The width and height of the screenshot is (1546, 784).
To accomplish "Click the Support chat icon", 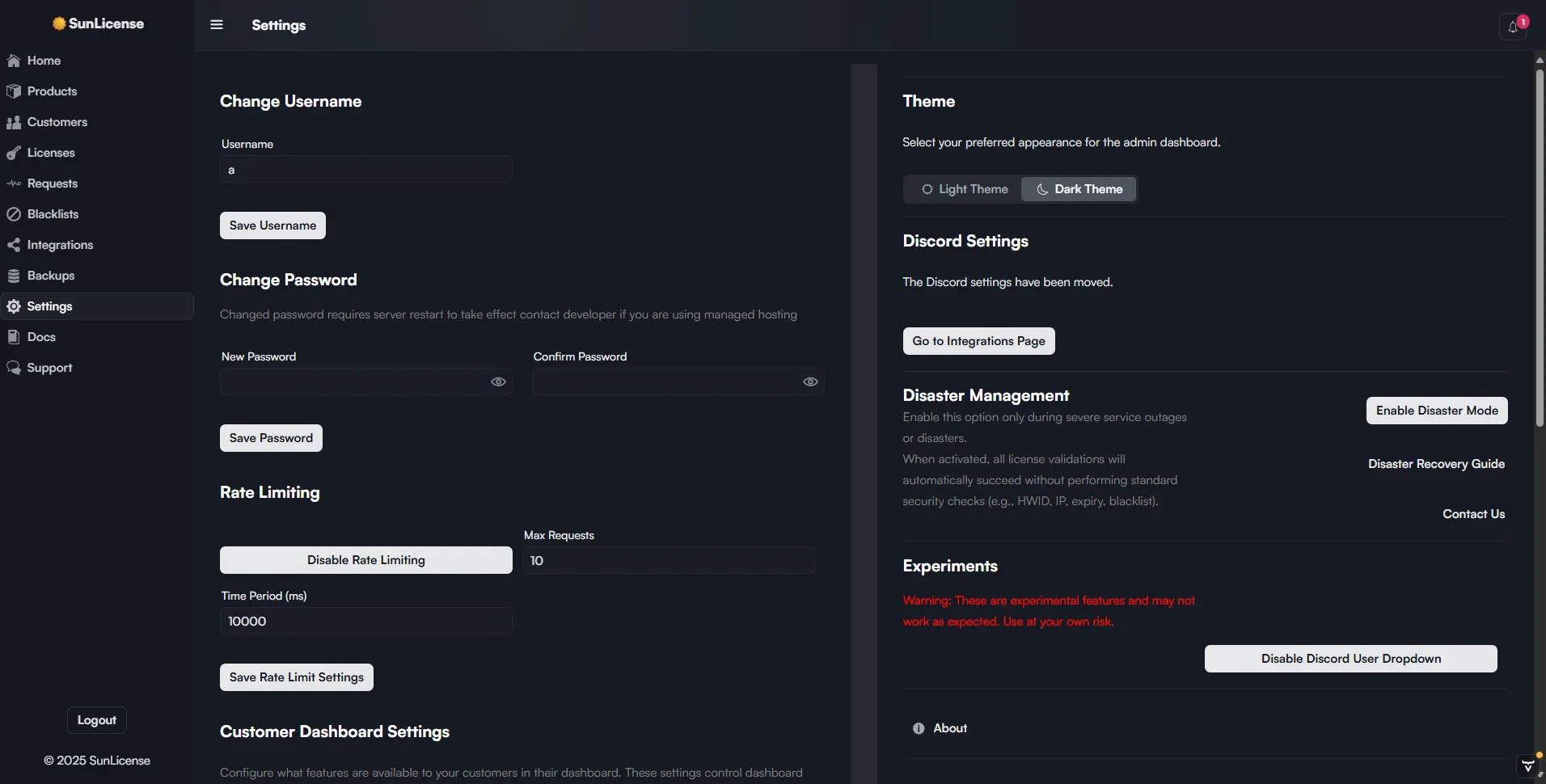I will point(14,368).
